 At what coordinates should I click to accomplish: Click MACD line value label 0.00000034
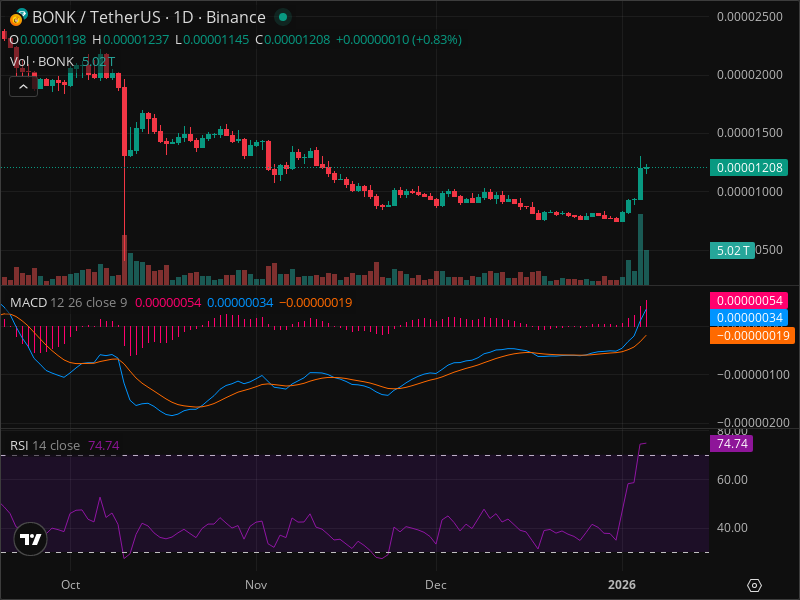pos(749,318)
